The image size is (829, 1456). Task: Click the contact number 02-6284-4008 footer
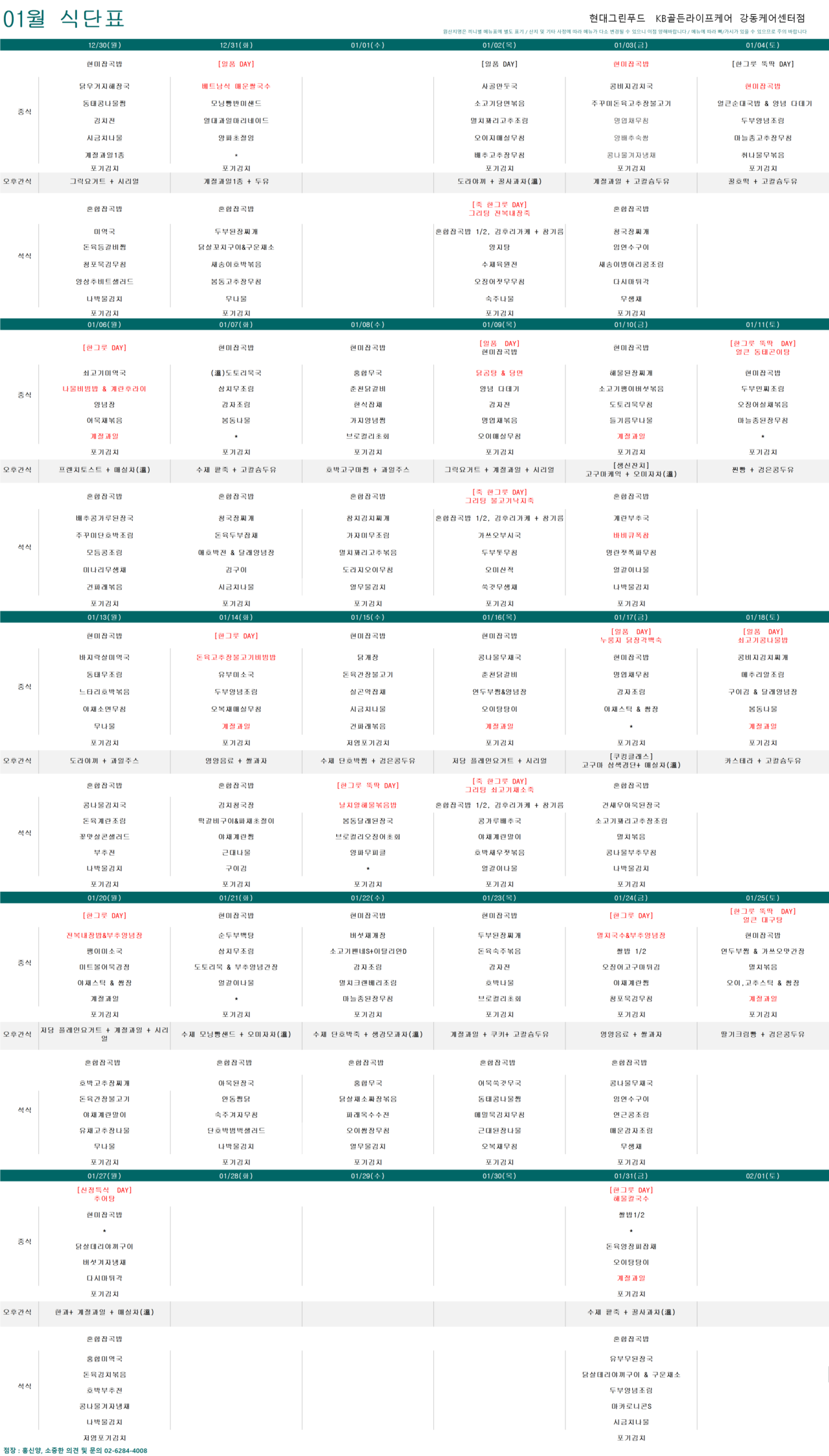(126, 1450)
